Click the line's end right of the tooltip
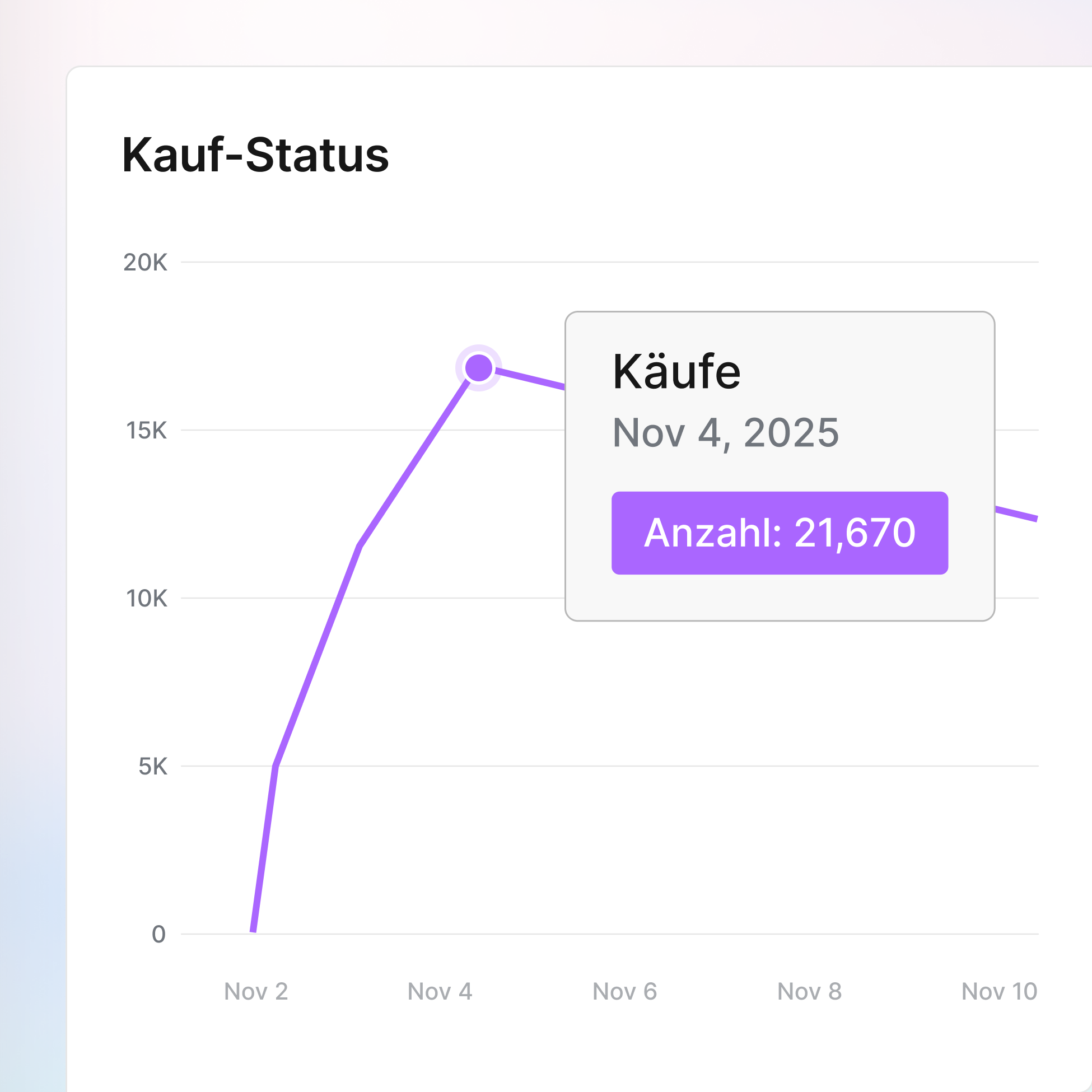Screen dimensions: 1092x1092 pyautogui.click(x=1034, y=518)
